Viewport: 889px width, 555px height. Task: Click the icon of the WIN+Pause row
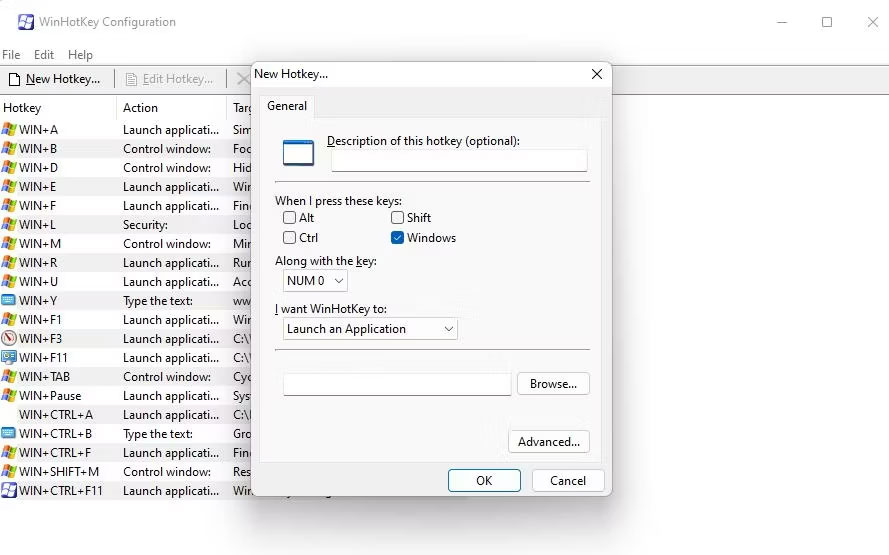point(9,395)
